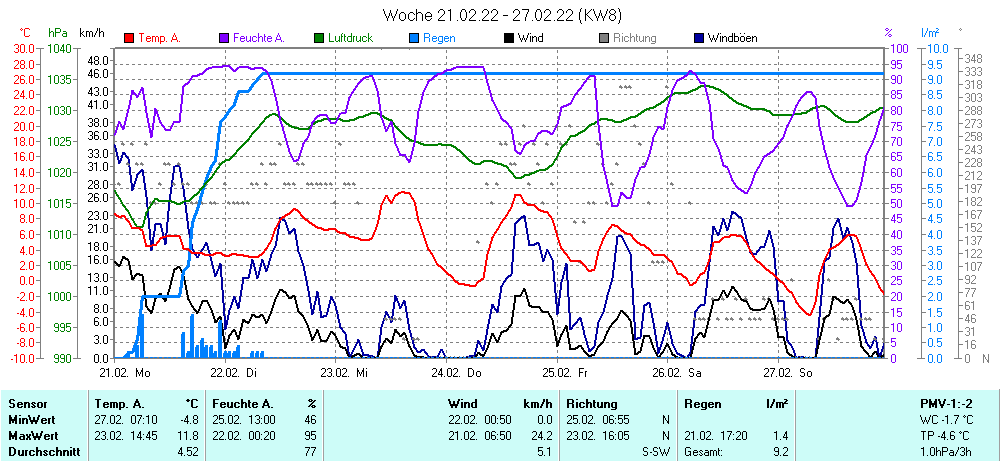Click the 25.02. Fr date marker
The height and width of the screenshot is (461, 1000).
click(564, 372)
